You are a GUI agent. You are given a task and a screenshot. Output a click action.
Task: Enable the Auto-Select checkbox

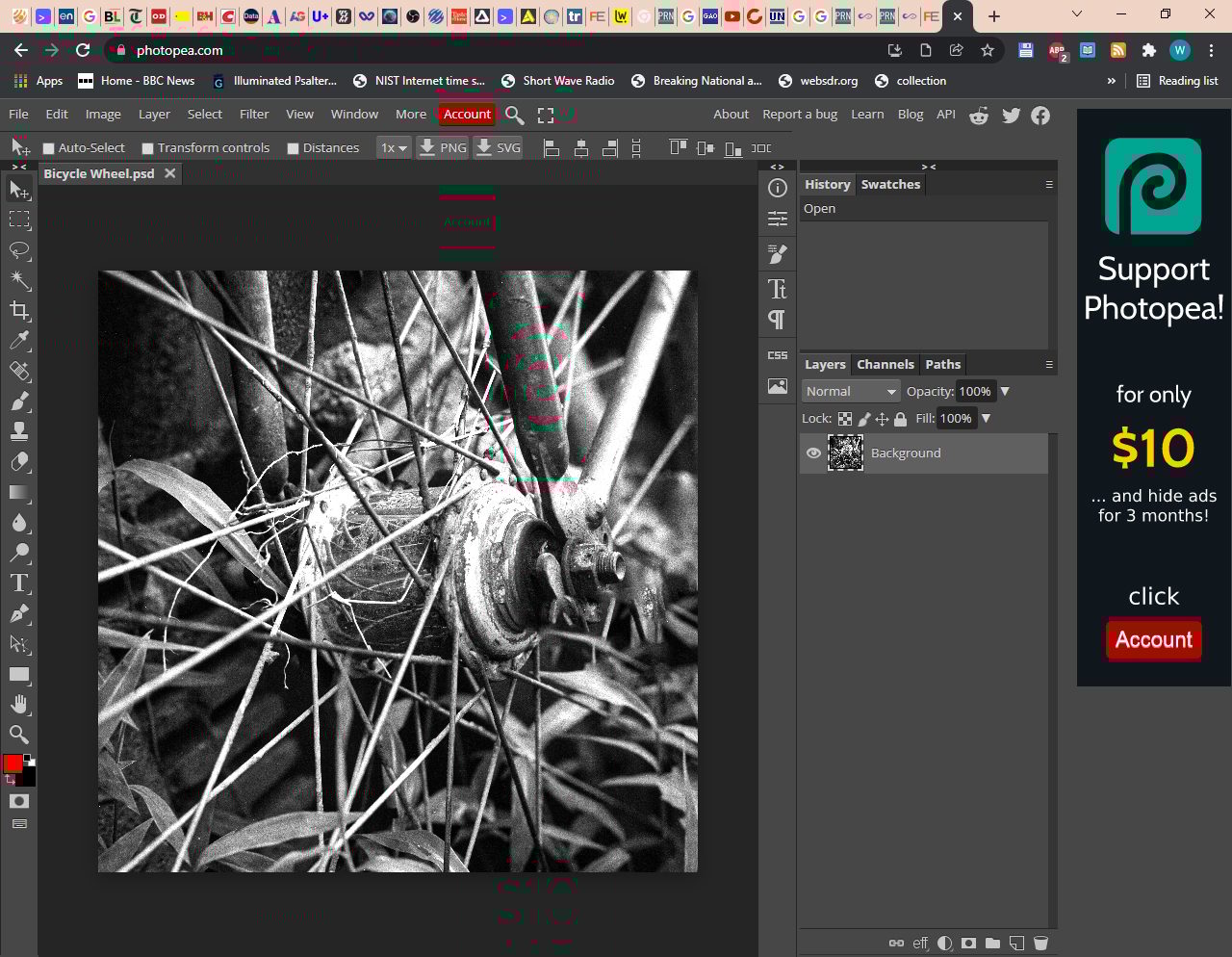pos(49,148)
